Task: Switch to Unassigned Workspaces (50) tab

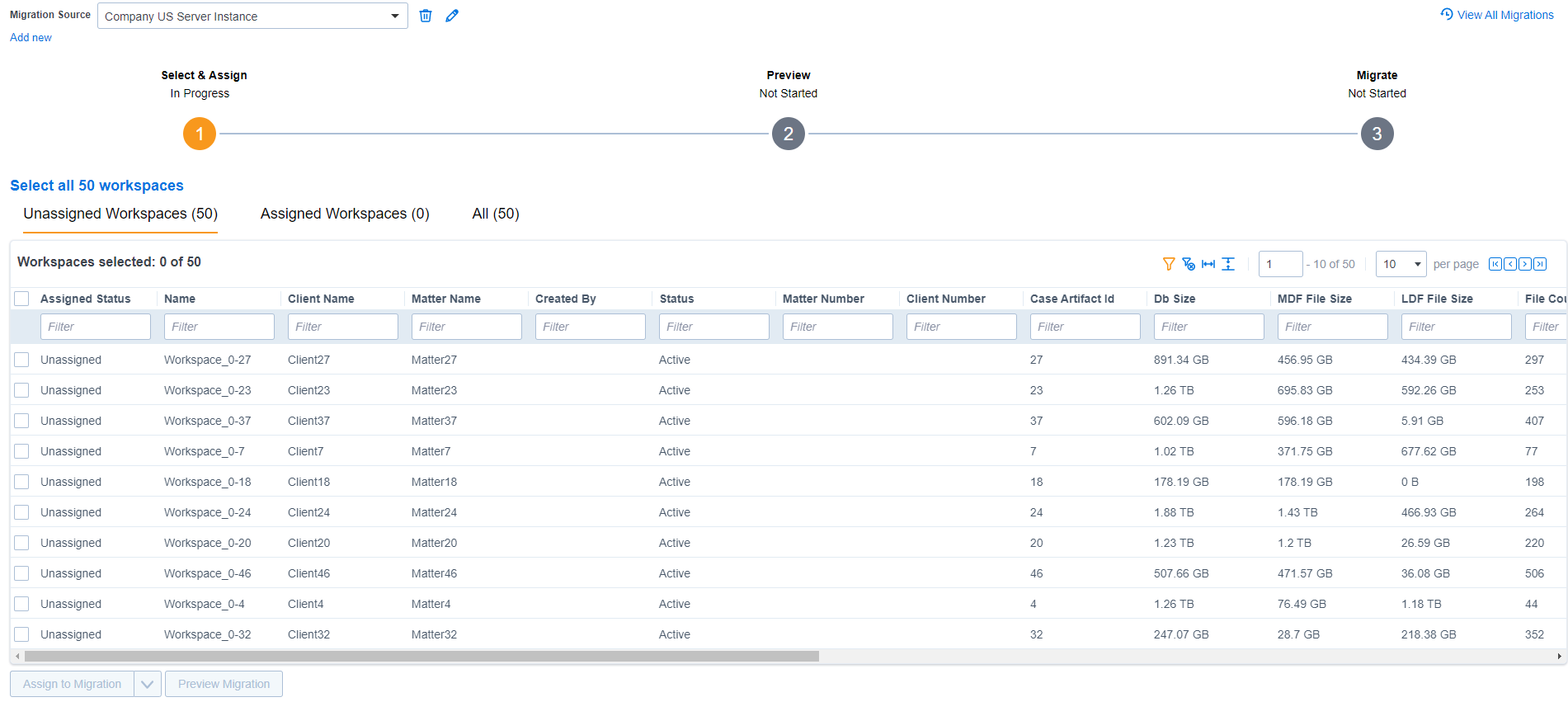Action: pos(120,214)
